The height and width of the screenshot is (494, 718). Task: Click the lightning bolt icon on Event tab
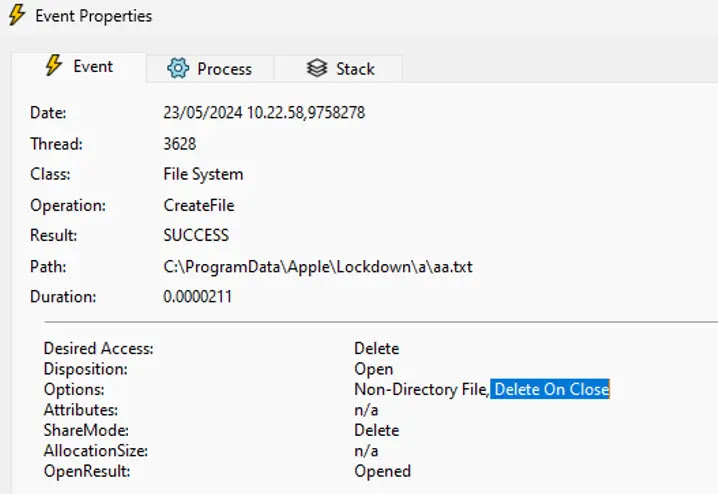pyautogui.click(x=54, y=65)
